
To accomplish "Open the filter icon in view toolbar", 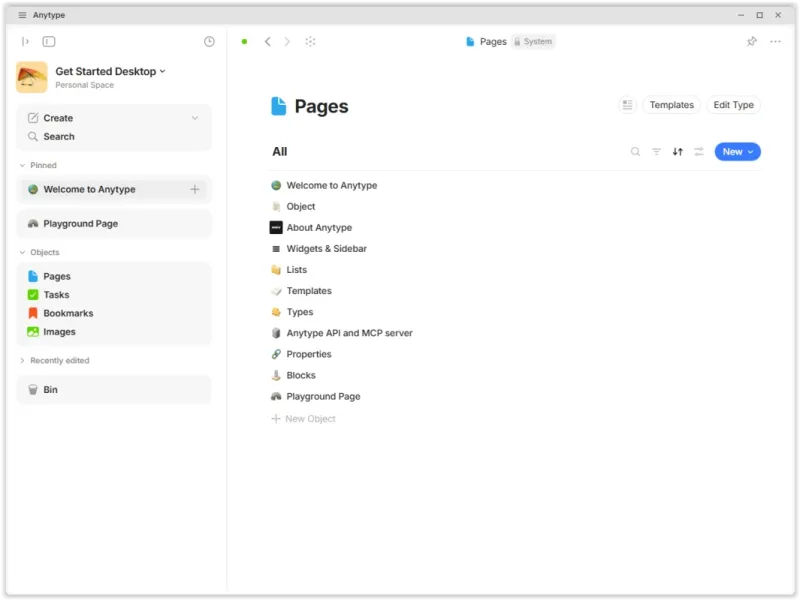I will click(x=656, y=152).
